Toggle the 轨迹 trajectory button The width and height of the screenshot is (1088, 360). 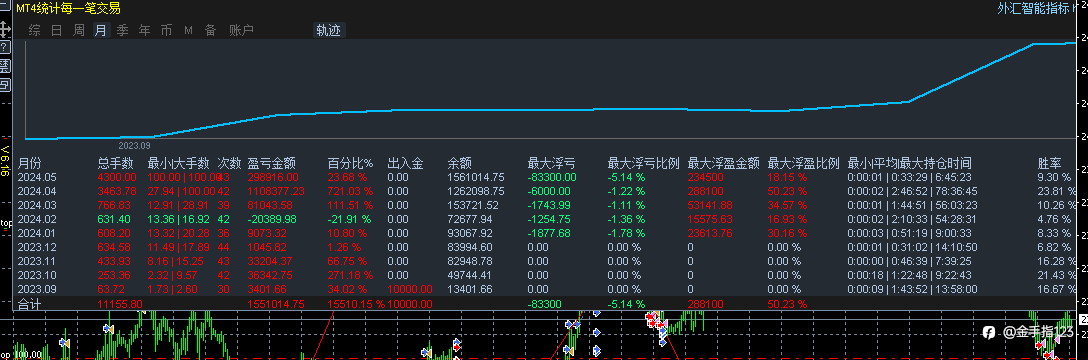point(329,31)
